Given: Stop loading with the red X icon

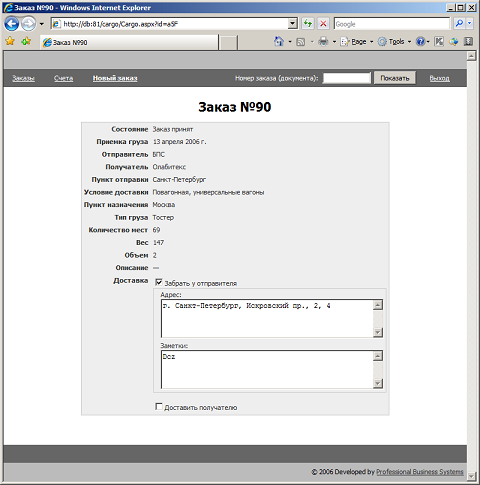Looking at the screenshot, I should point(323,24).
